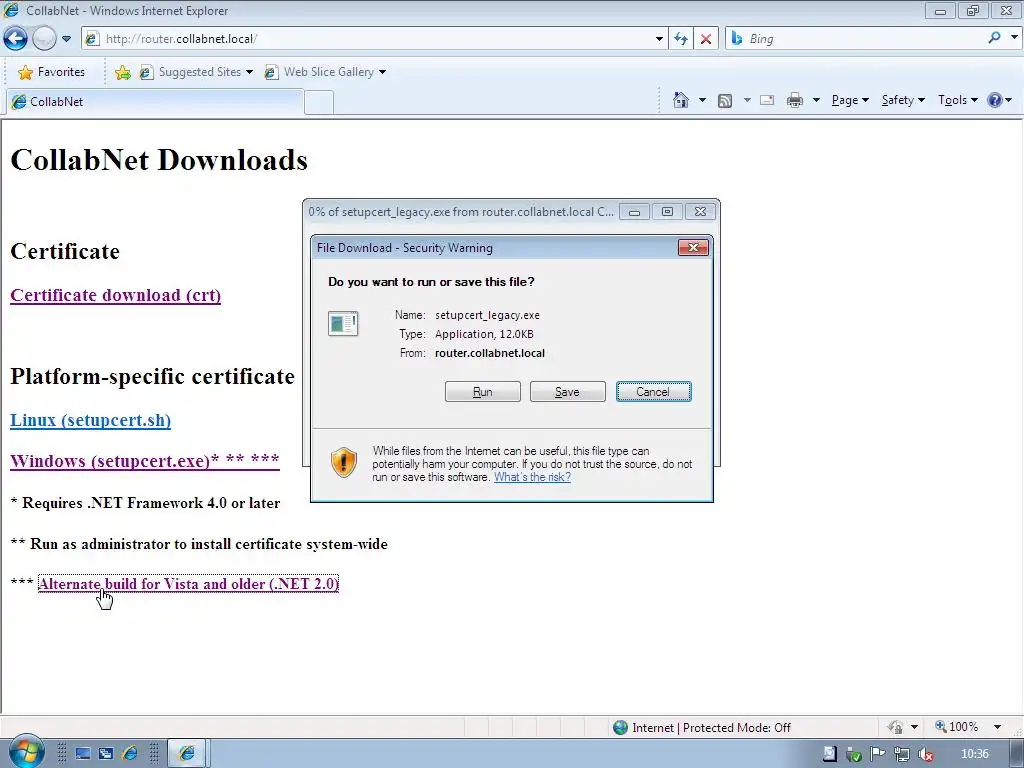
Task: Click the Cancel button in dialog
Action: pyautogui.click(x=653, y=392)
